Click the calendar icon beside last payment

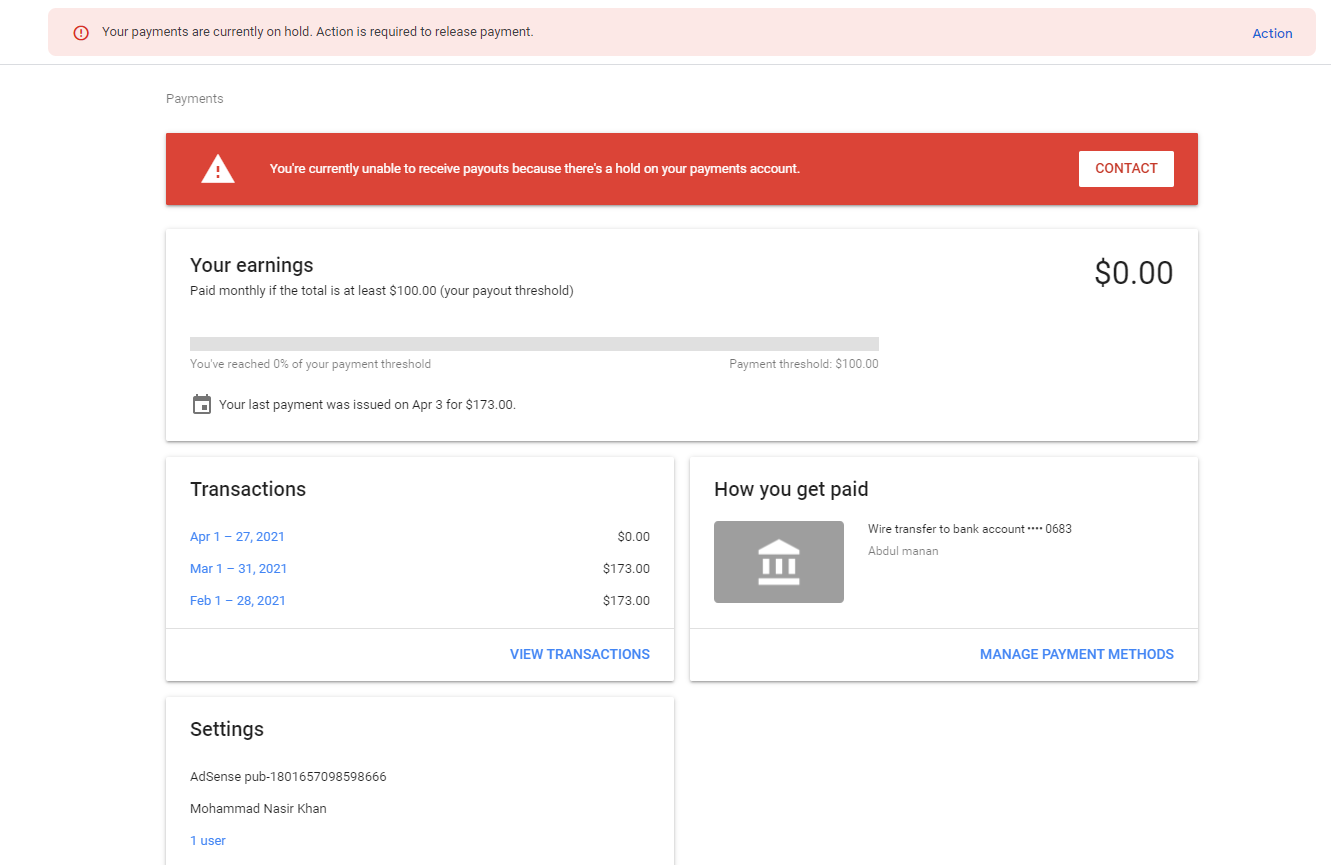pos(202,405)
